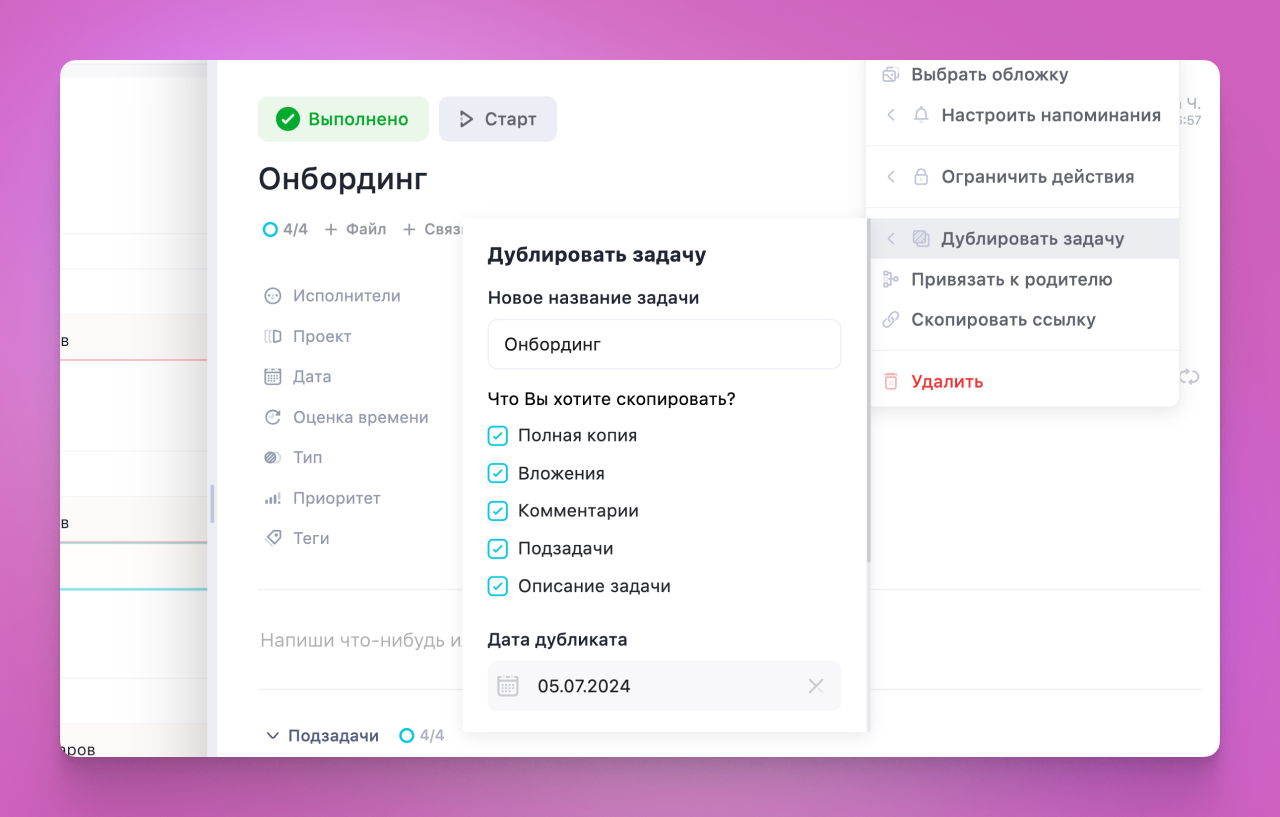
Task: Collapse the Подзадачи section chevron
Action: [272, 736]
